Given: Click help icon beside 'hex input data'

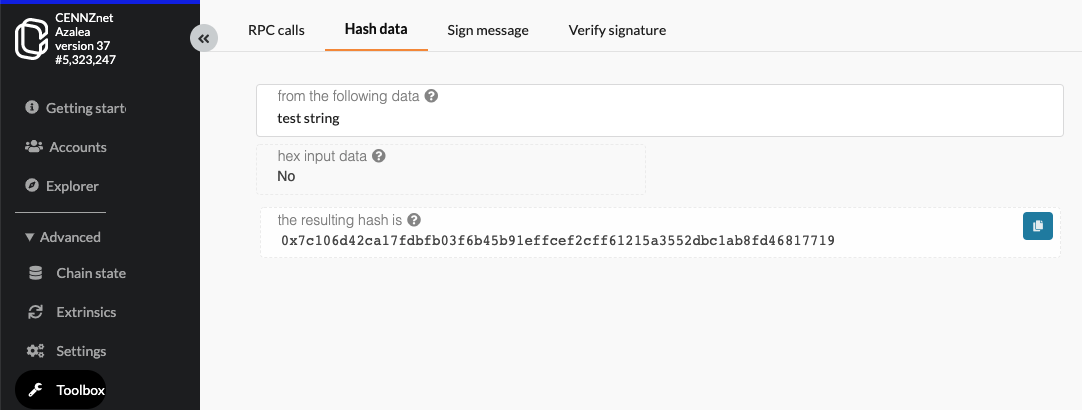Looking at the screenshot, I should [379, 156].
